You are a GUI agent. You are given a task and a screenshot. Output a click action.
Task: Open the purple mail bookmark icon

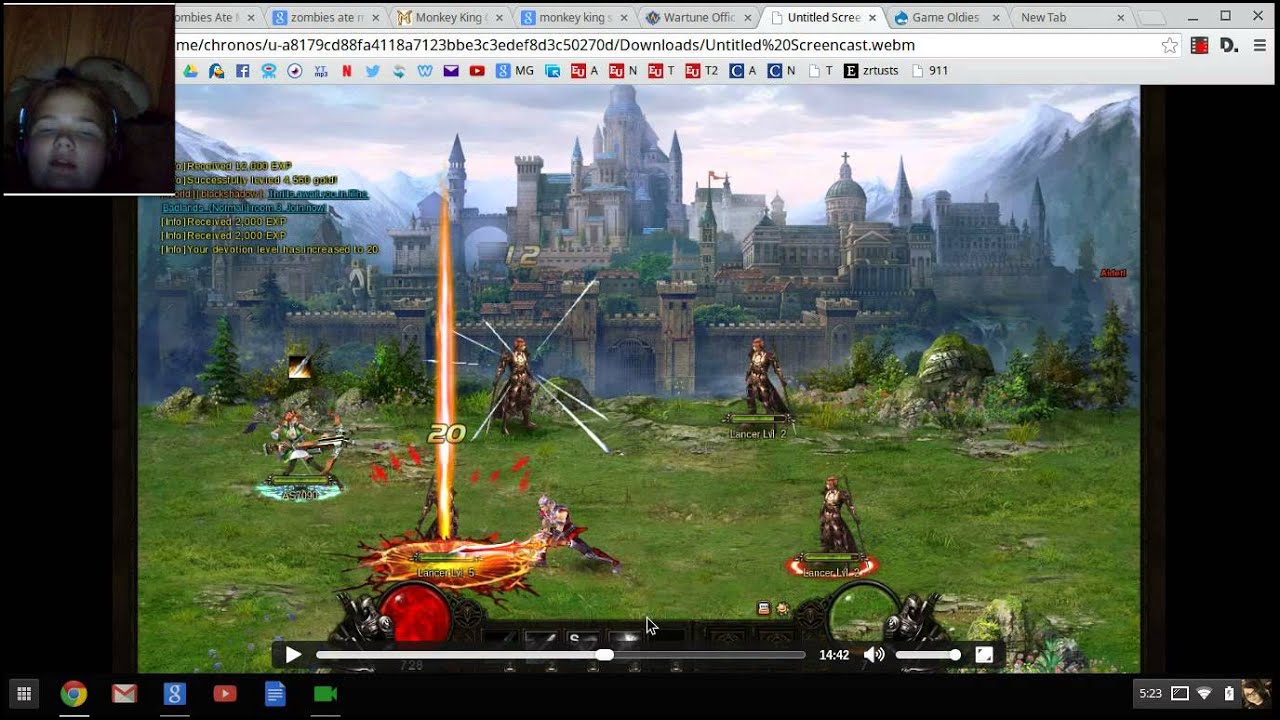(450, 71)
